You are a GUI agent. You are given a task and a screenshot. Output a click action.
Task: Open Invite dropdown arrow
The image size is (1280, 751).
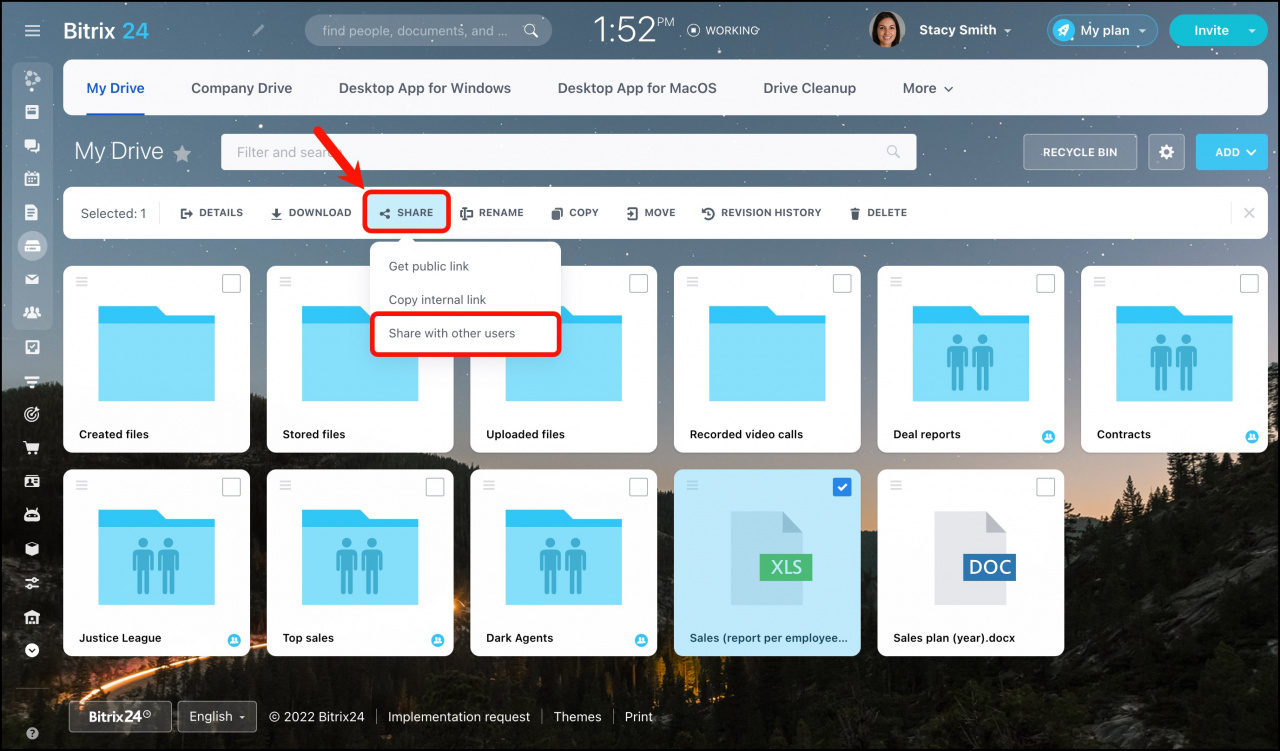pyautogui.click(x=1251, y=31)
